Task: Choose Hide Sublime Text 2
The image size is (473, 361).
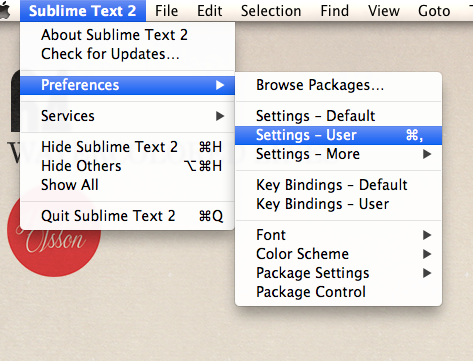Action: (128, 147)
